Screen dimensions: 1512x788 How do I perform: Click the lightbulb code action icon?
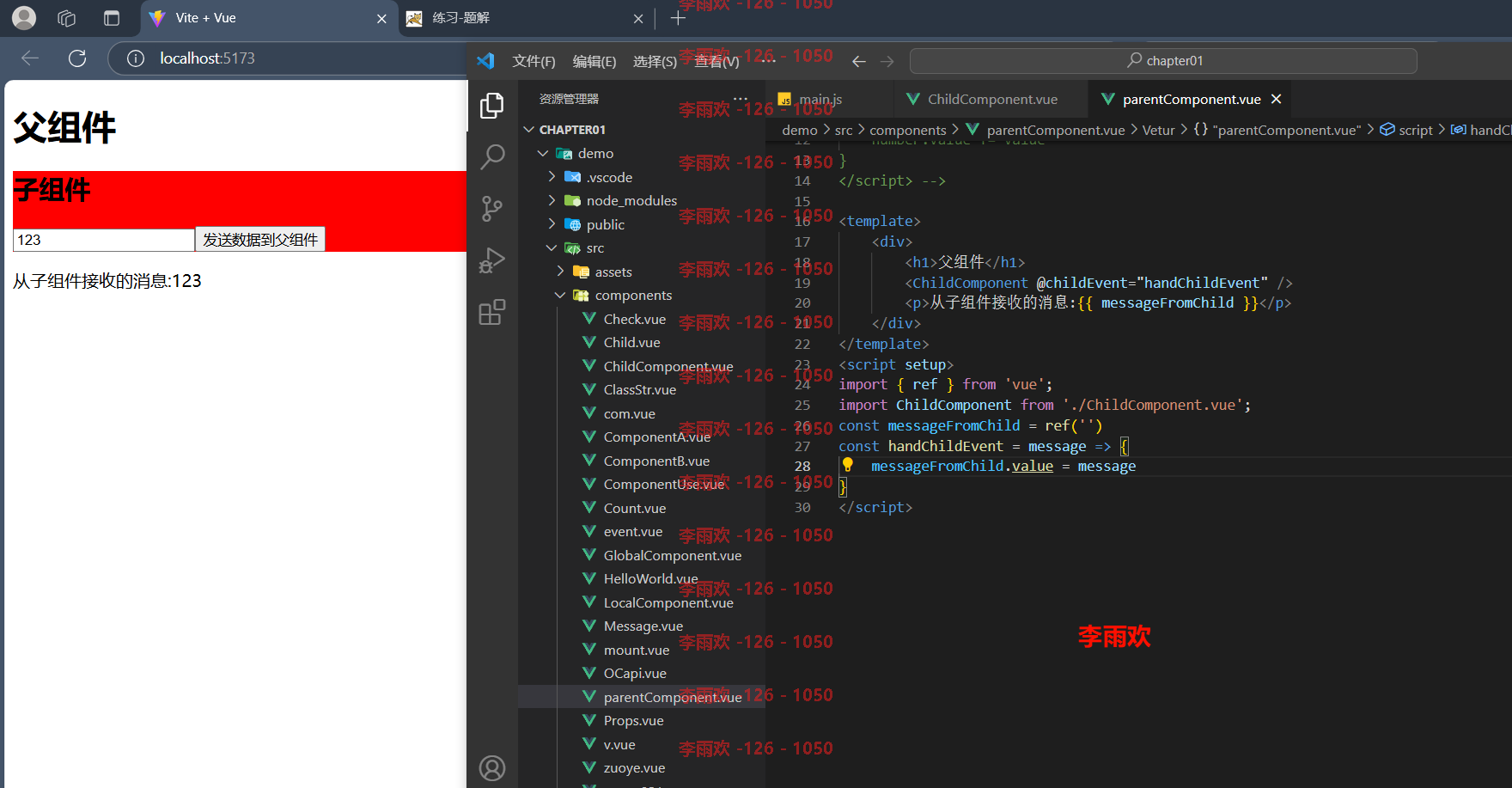(847, 465)
